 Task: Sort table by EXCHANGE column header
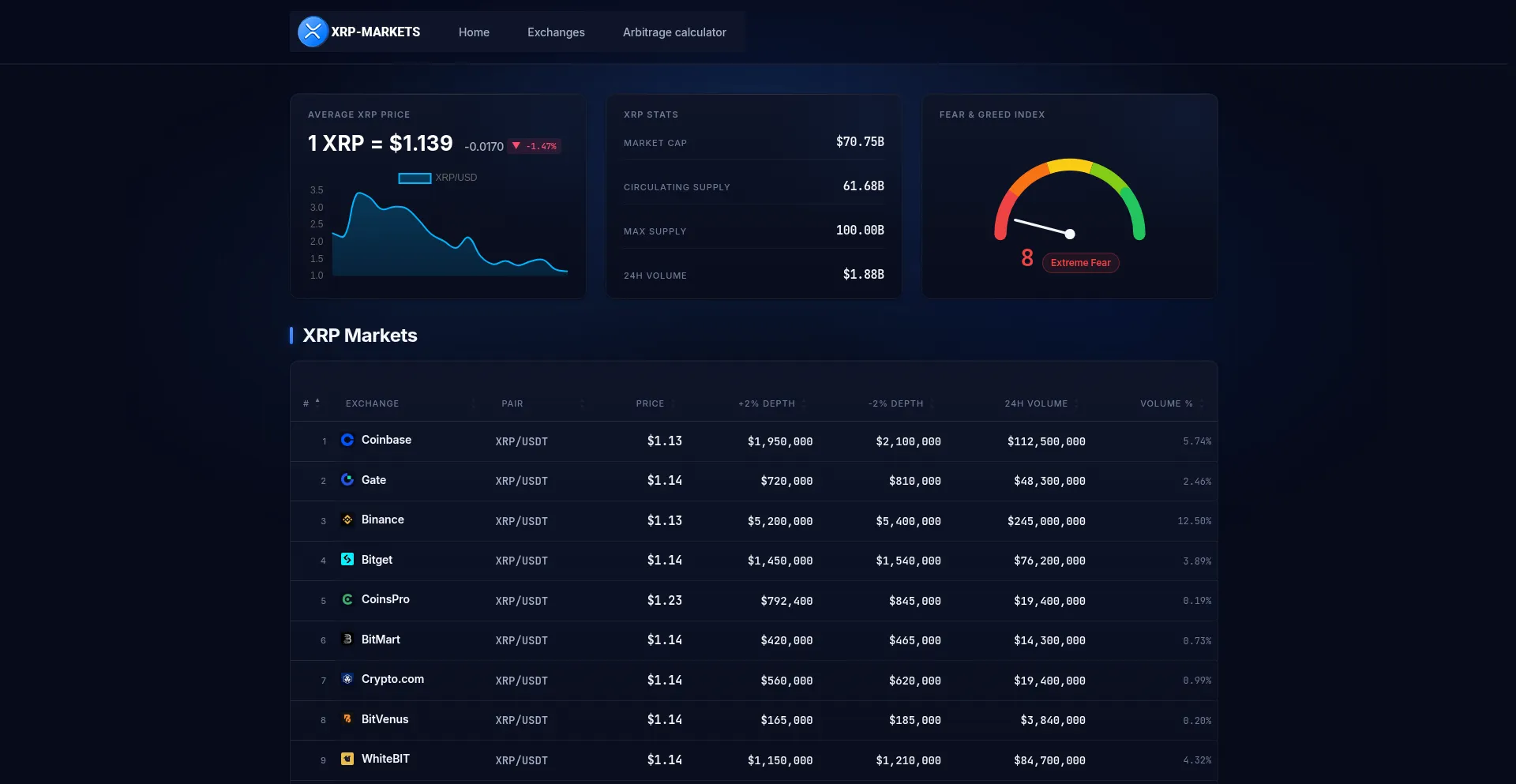[372, 403]
